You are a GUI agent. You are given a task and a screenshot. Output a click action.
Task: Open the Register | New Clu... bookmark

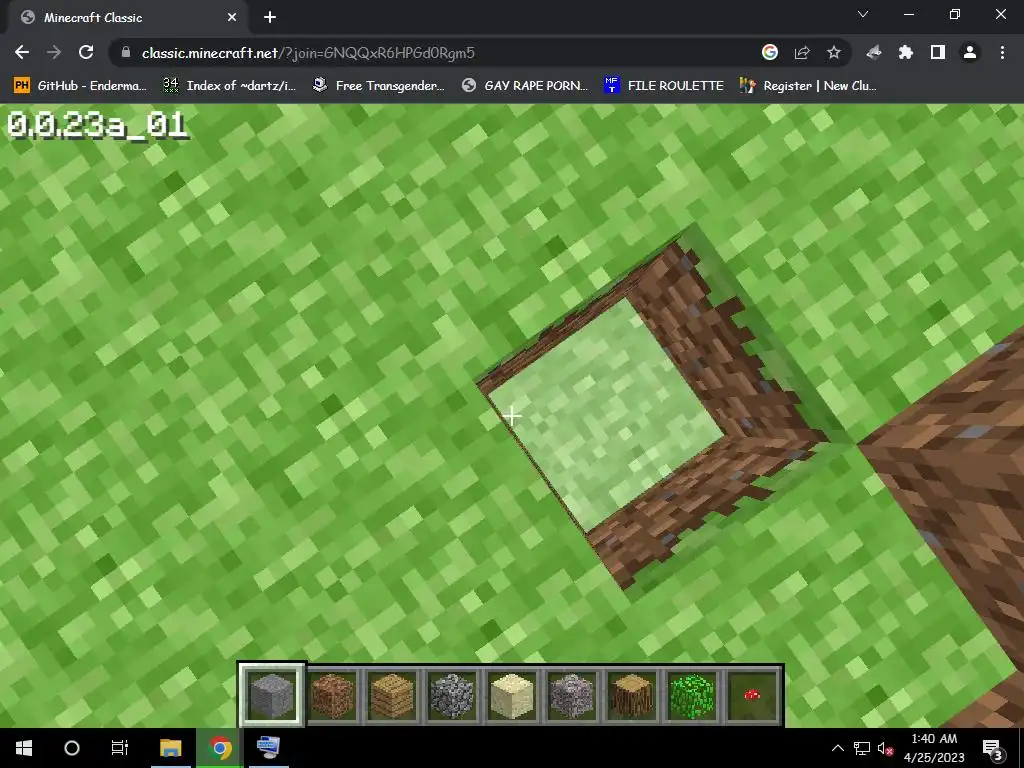point(808,86)
